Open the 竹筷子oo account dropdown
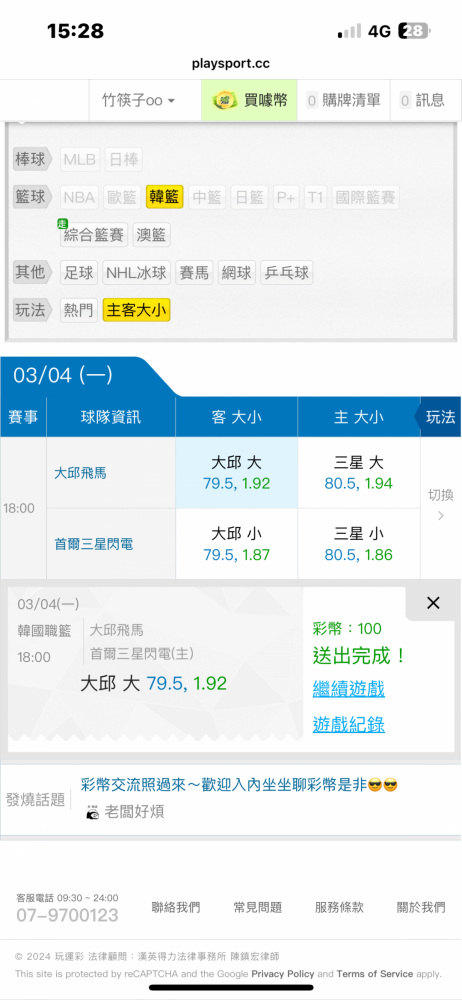The image size is (462, 1000). [138, 100]
